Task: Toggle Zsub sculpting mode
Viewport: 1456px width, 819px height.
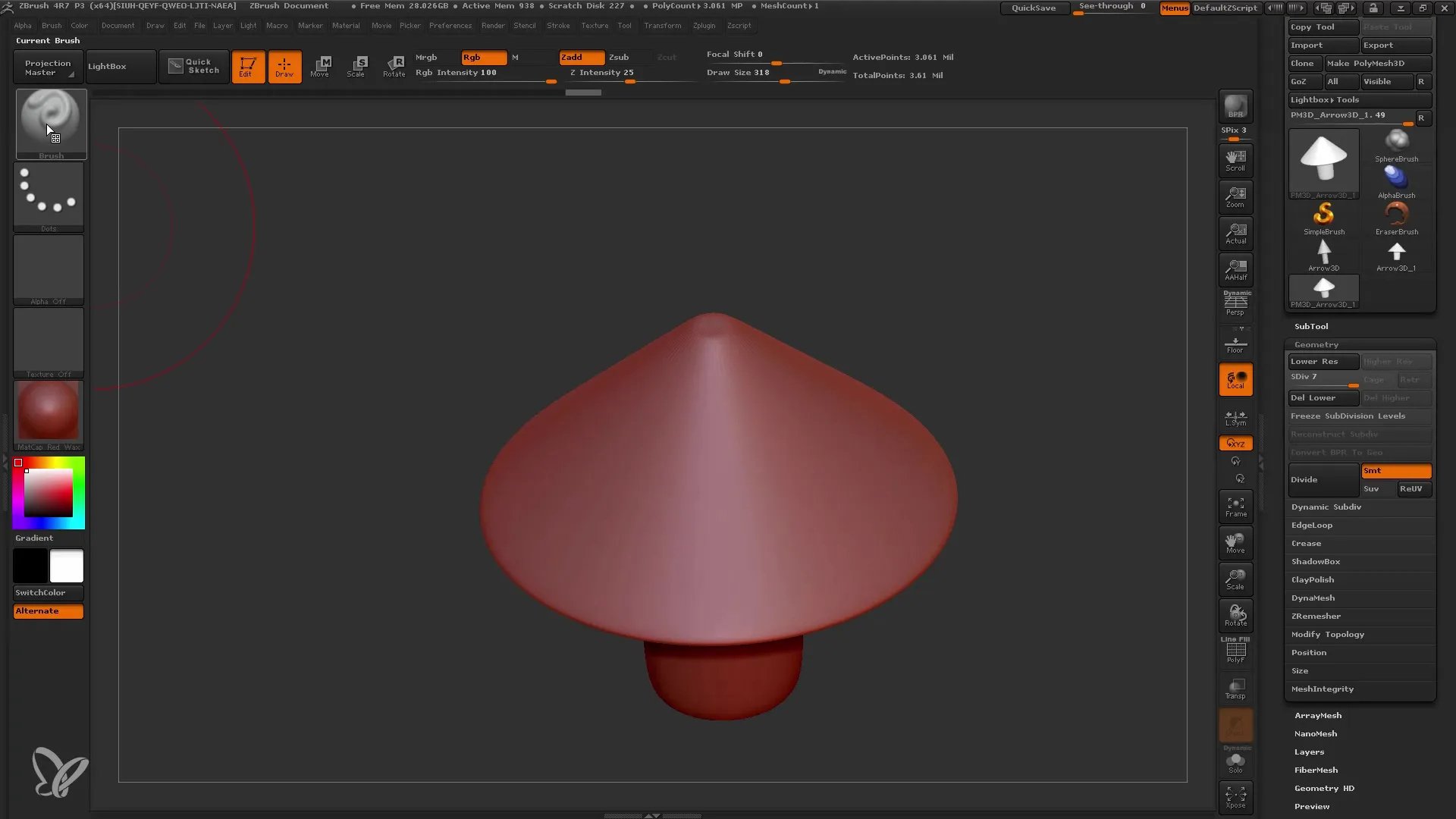Action: click(x=618, y=57)
